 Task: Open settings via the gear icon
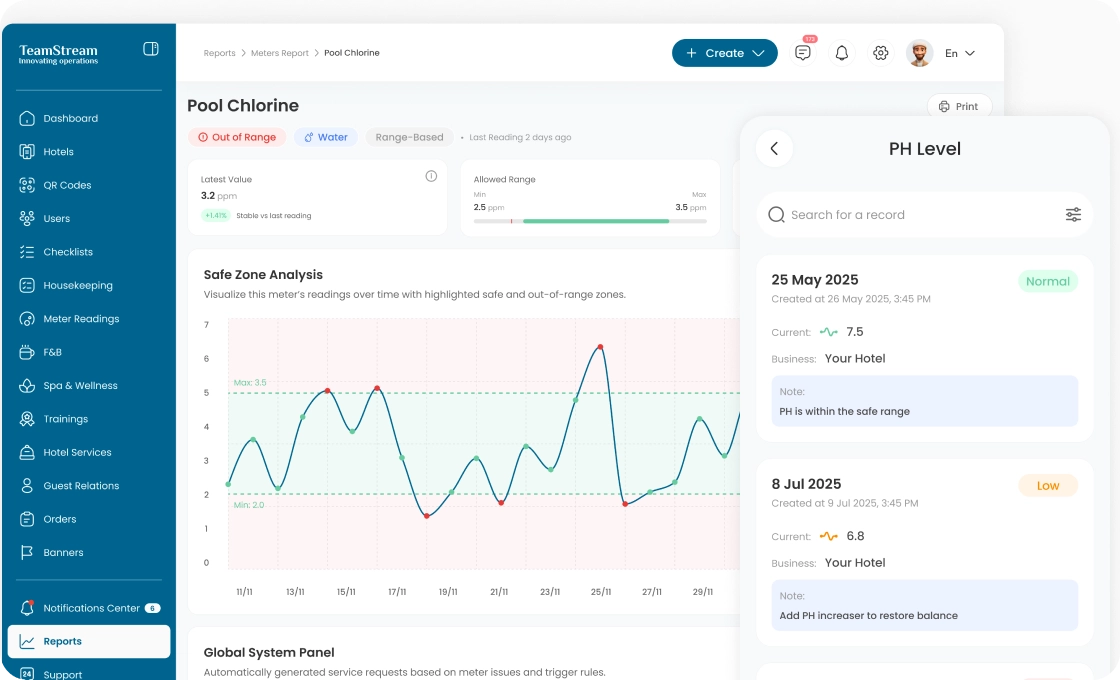click(x=880, y=54)
